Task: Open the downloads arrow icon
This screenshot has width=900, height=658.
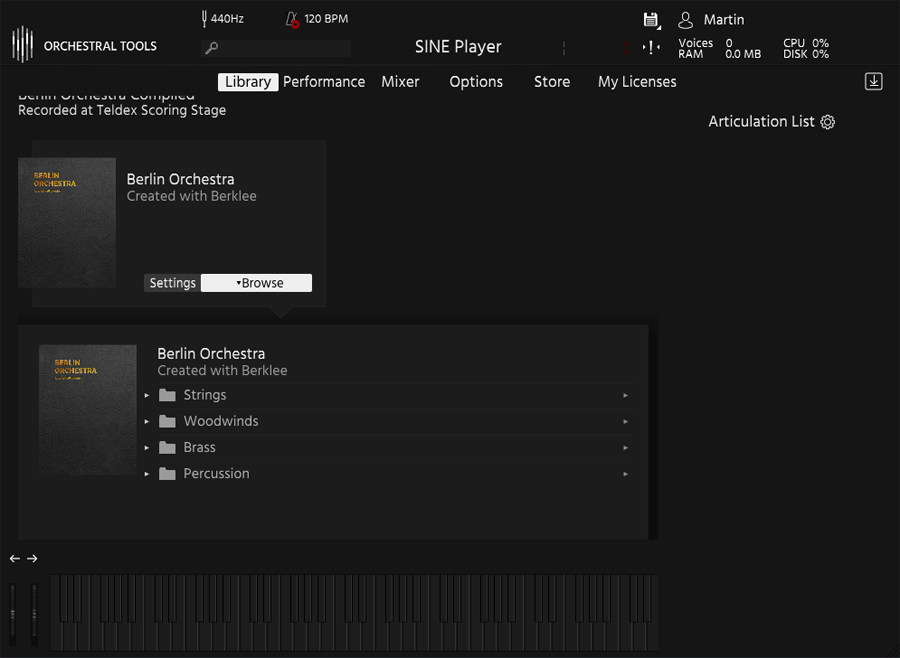Action: 873,82
